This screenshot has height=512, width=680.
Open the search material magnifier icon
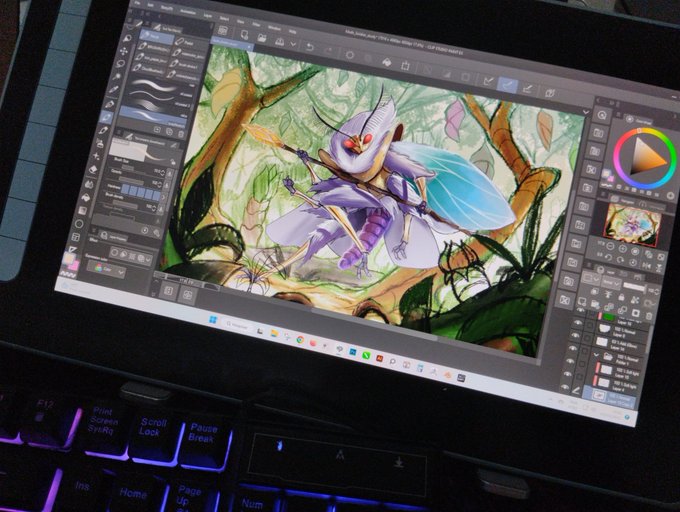coord(602,115)
